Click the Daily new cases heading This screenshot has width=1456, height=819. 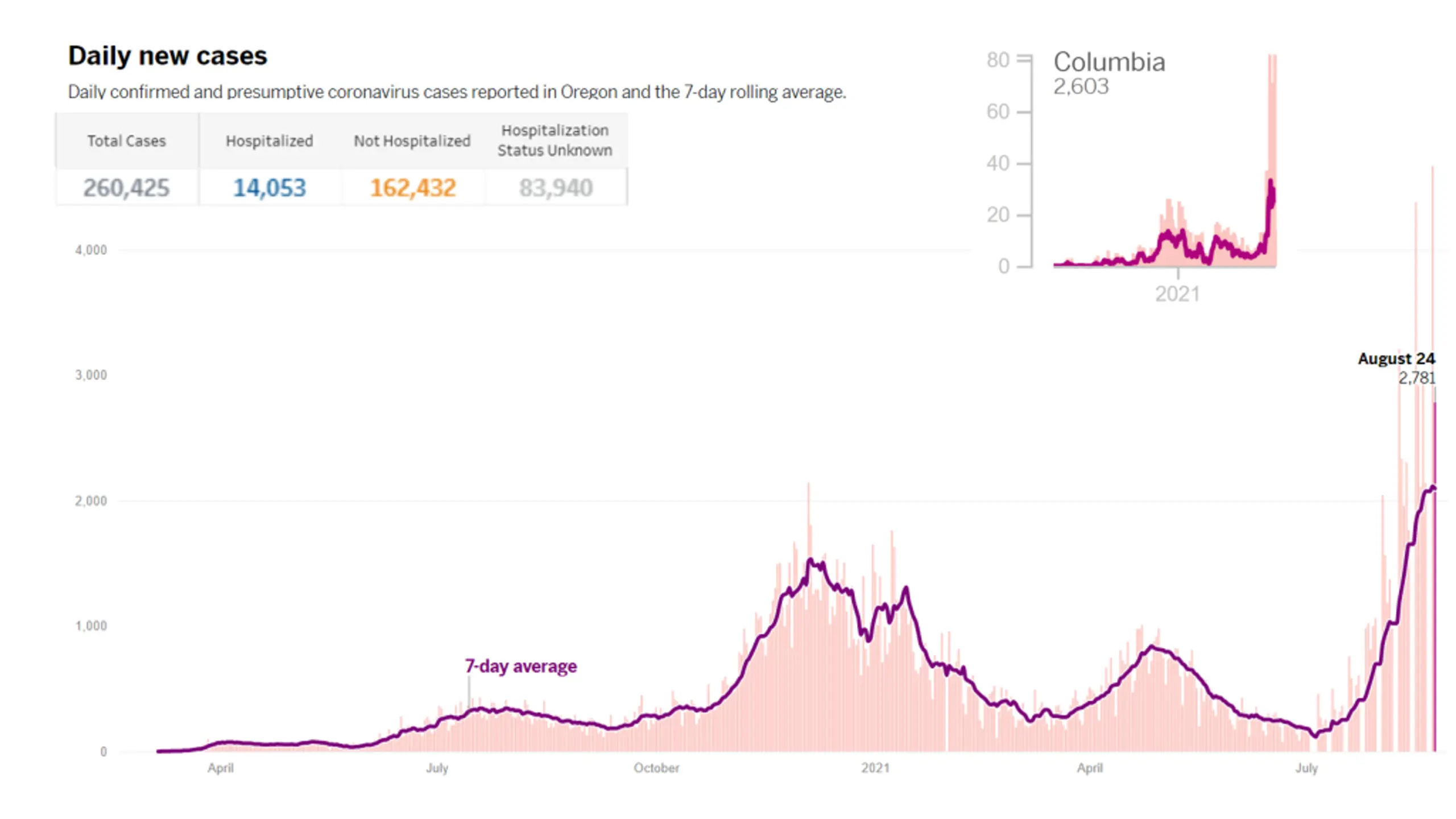pos(168,56)
